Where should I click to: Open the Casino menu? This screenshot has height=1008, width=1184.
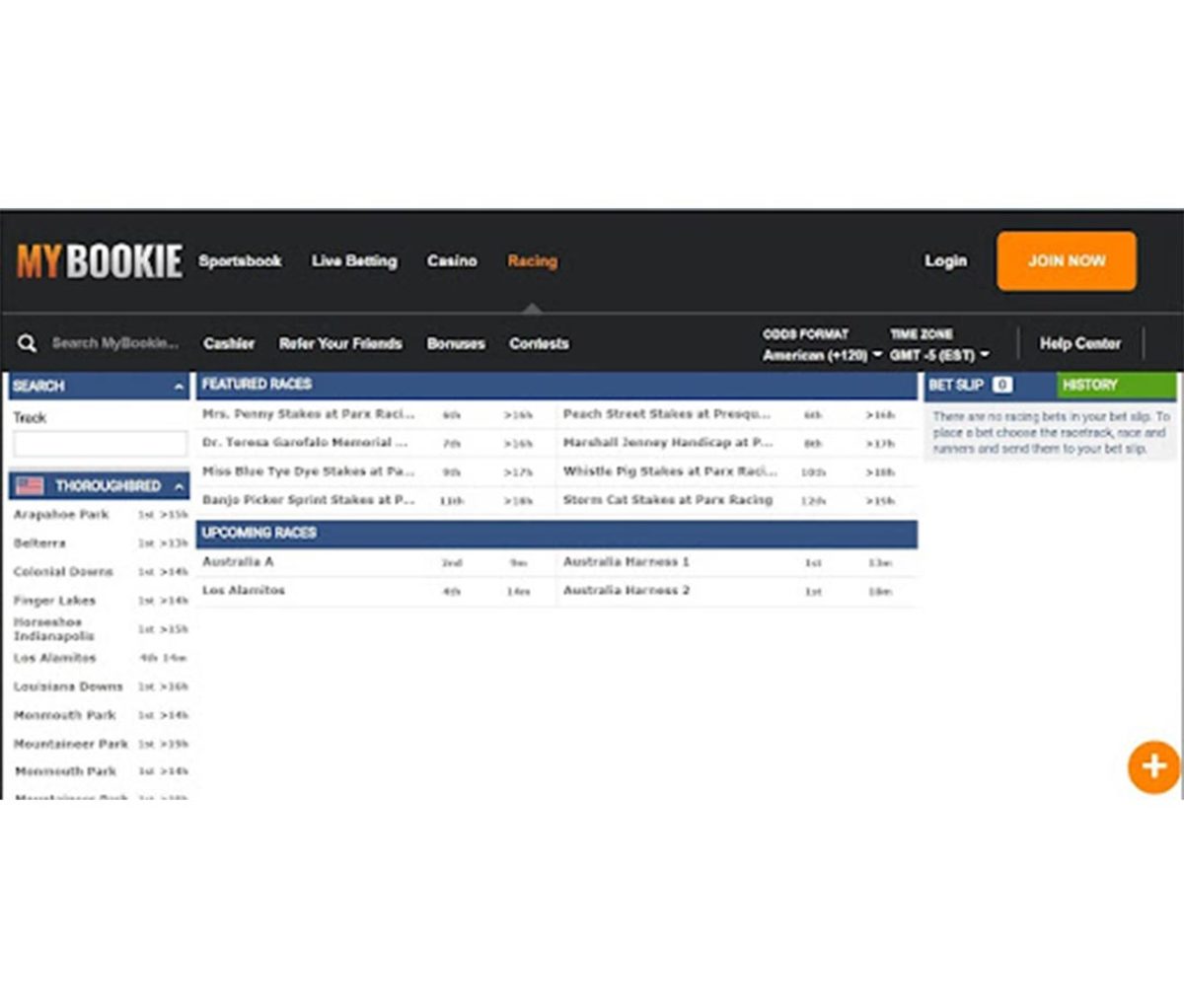coord(452,260)
